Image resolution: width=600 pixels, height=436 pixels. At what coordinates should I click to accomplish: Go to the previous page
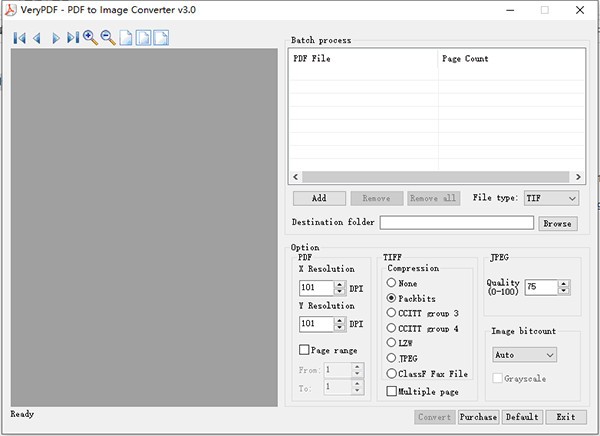click(x=37, y=38)
